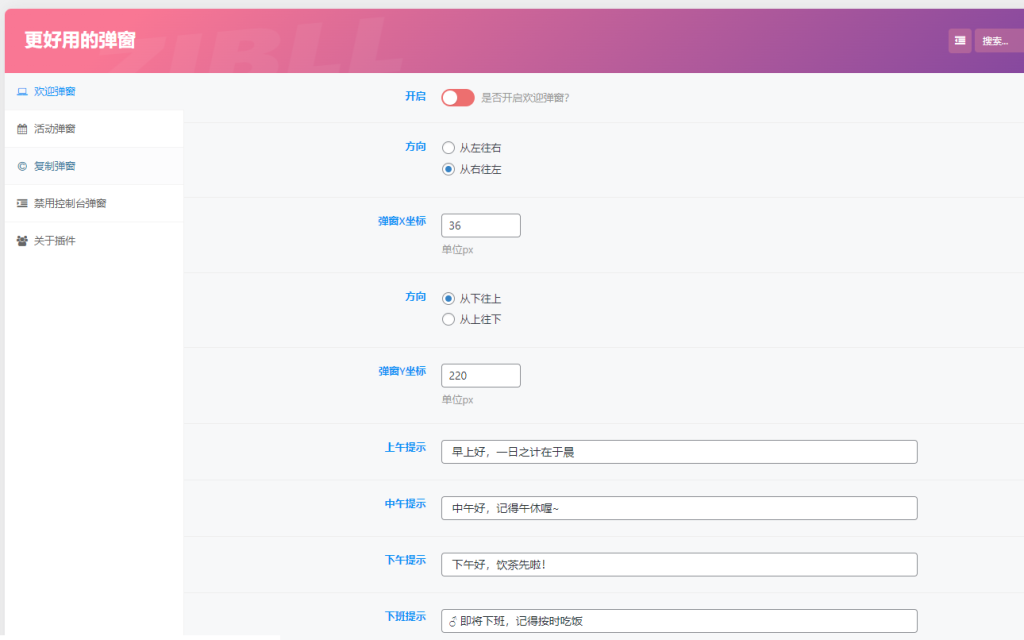Click 单位px hint under Y coordinate

[x=457, y=400]
